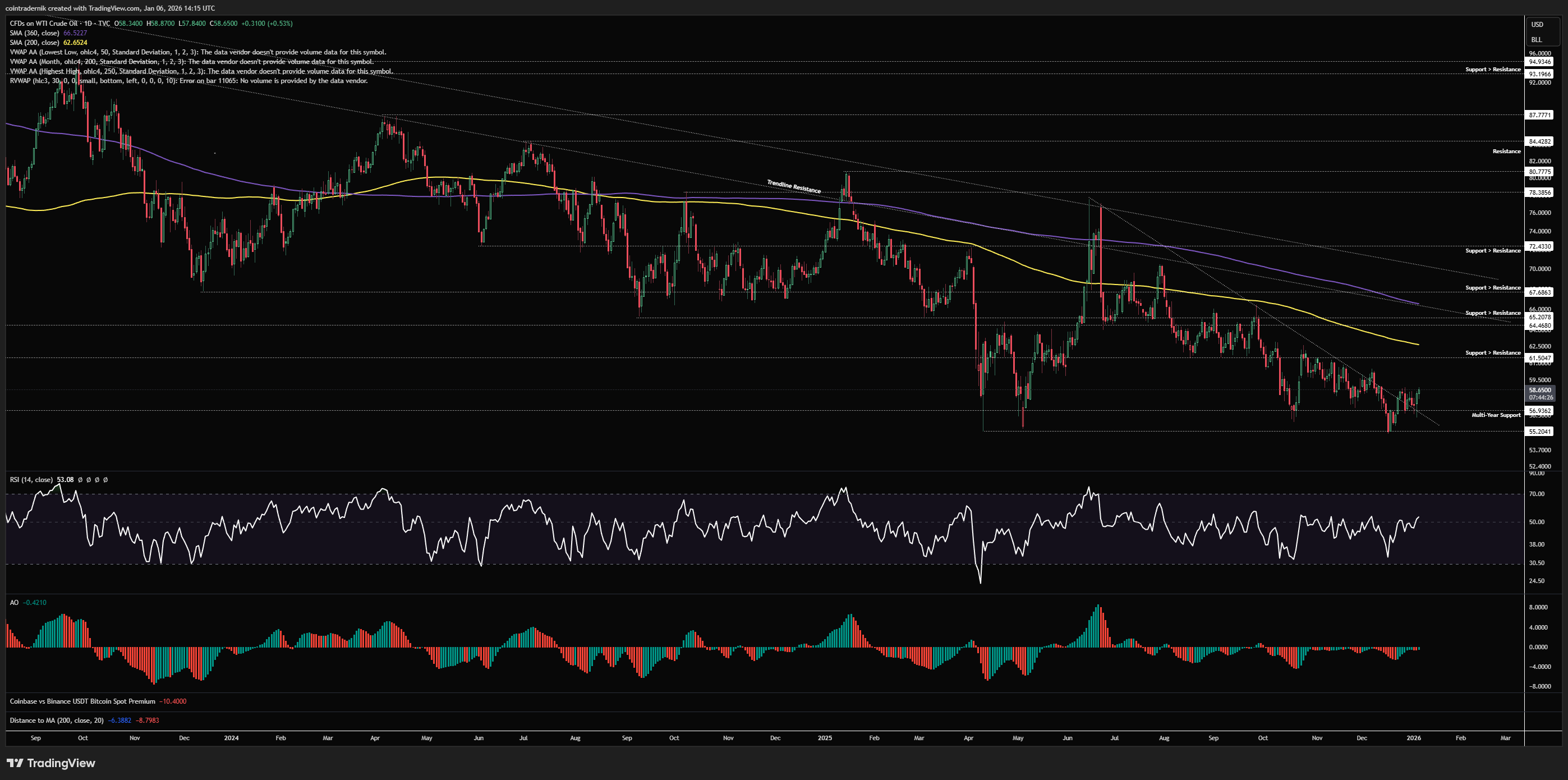Click Coinbase vs Binance Spot Premium label
Viewport: 1568px width, 780px height.
tap(82, 701)
